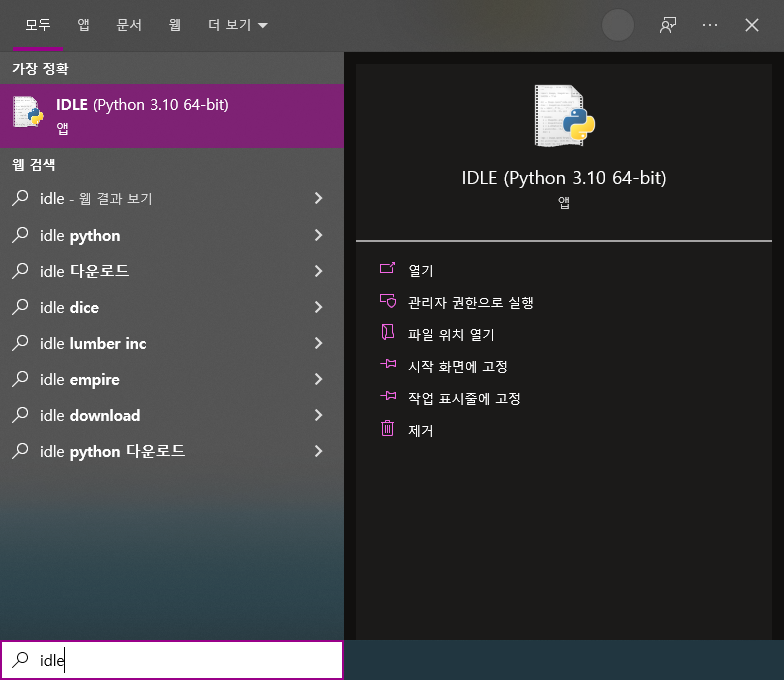Click search icon beside 'idle 다운로드'
The height and width of the screenshot is (680, 784).
(20, 270)
